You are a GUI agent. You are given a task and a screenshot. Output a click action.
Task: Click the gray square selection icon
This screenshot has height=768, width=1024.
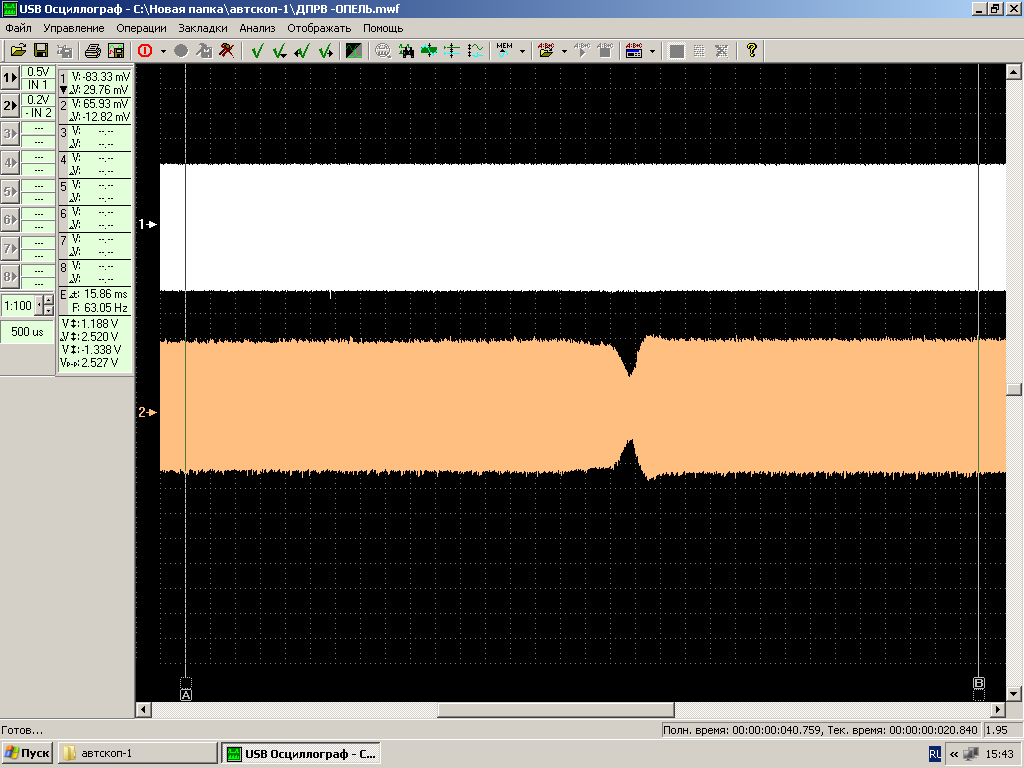click(x=677, y=51)
